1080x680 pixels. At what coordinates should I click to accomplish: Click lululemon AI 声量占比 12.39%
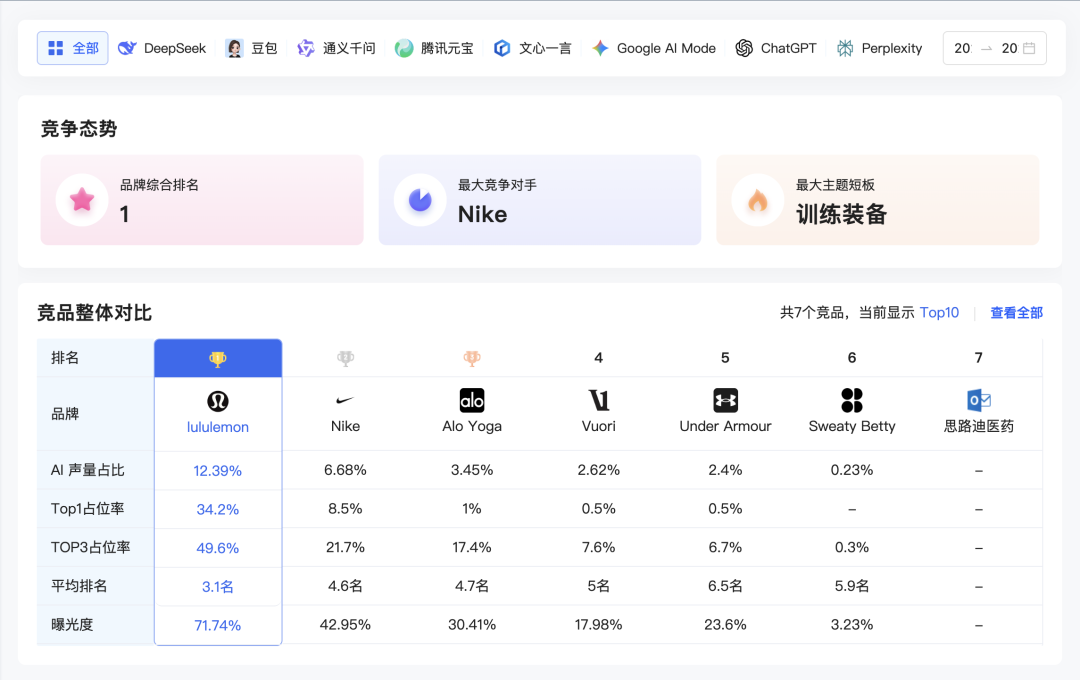click(x=218, y=471)
